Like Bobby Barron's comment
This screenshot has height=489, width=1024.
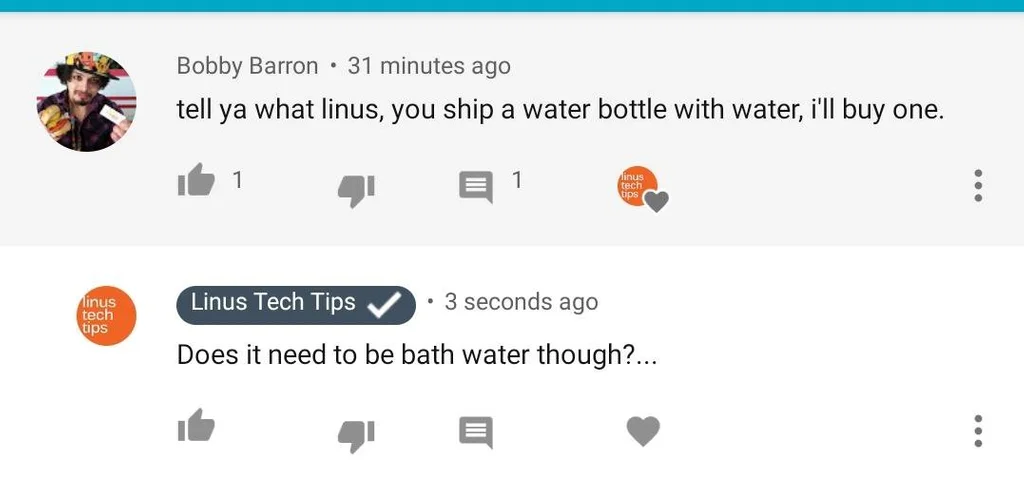pos(196,182)
